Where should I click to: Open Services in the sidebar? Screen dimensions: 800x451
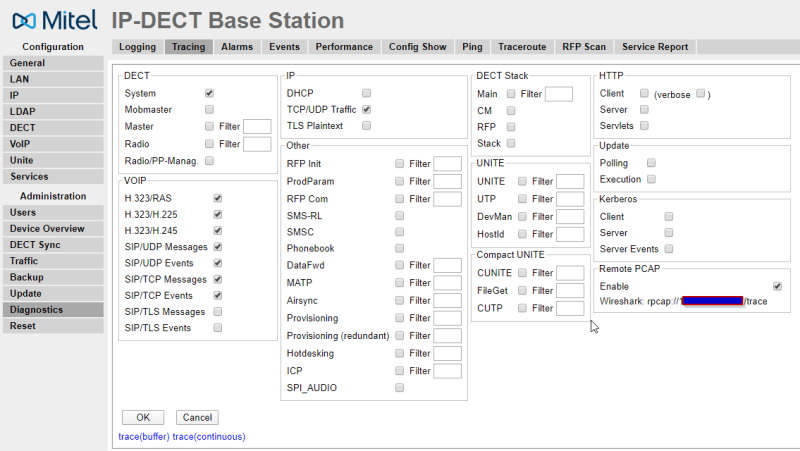coord(53,177)
